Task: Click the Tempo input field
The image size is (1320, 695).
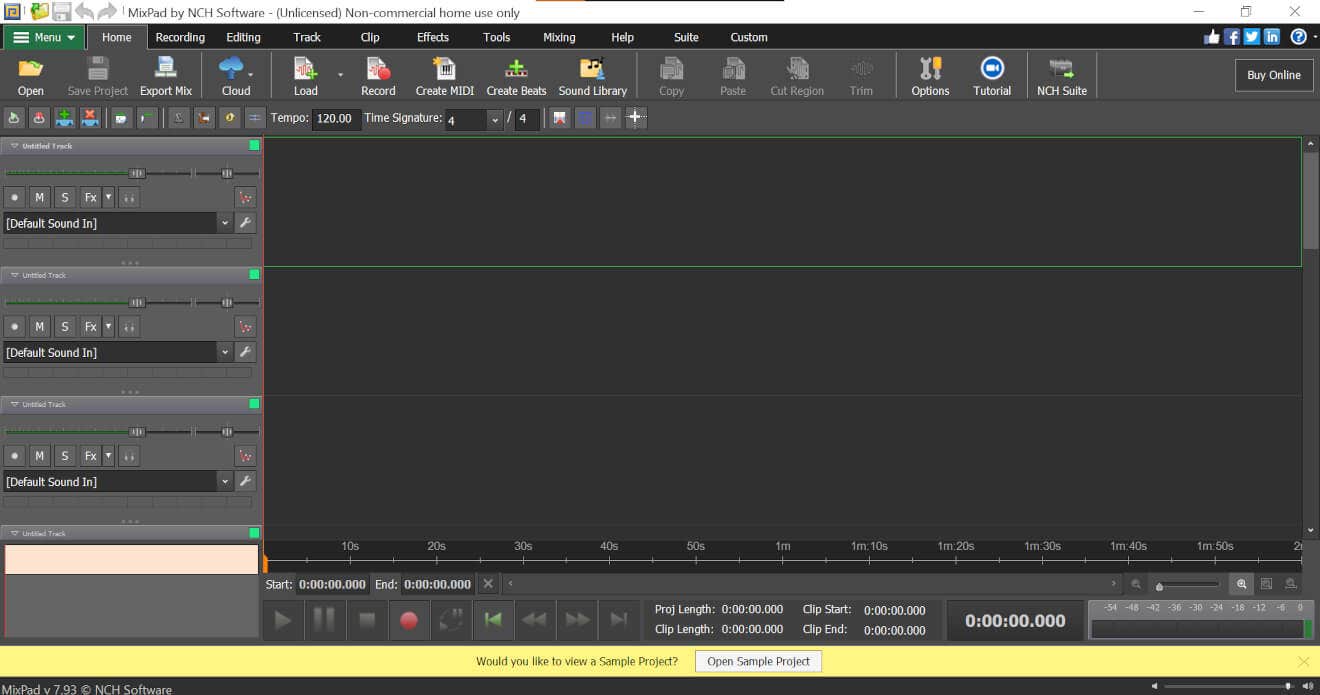Action: (x=336, y=118)
